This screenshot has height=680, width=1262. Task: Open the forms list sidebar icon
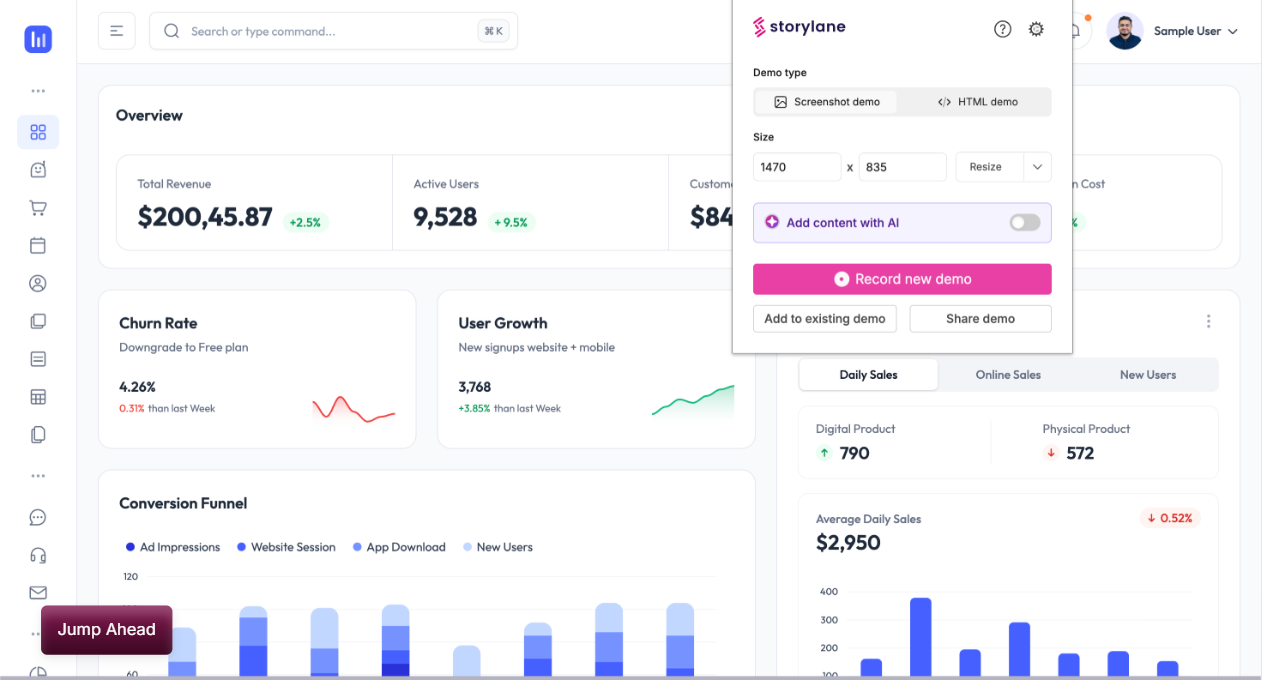click(x=38, y=359)
